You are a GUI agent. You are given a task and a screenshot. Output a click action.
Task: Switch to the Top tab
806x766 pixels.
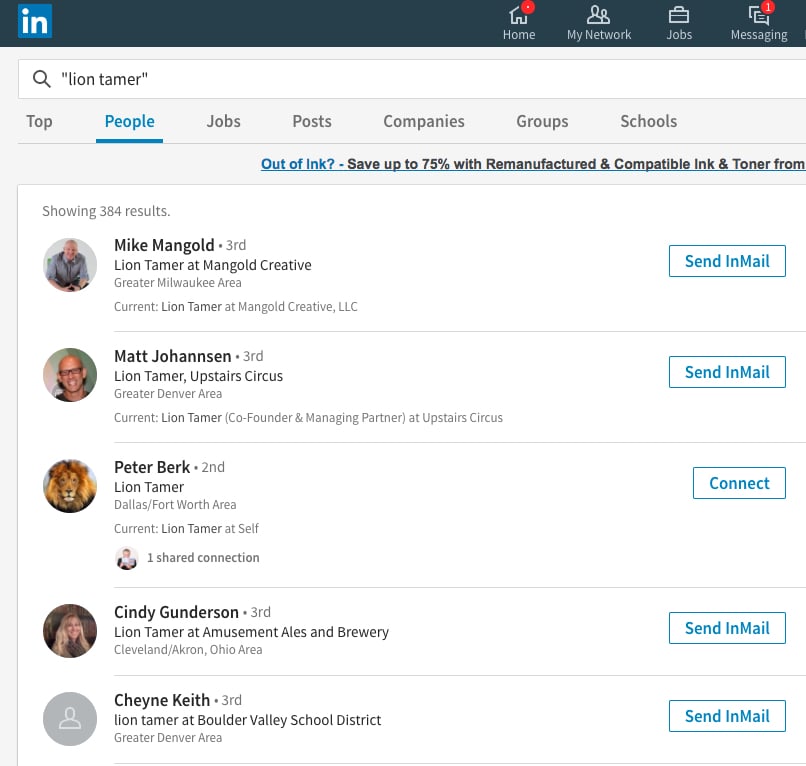pyautogui.click(x=39, y=121)
